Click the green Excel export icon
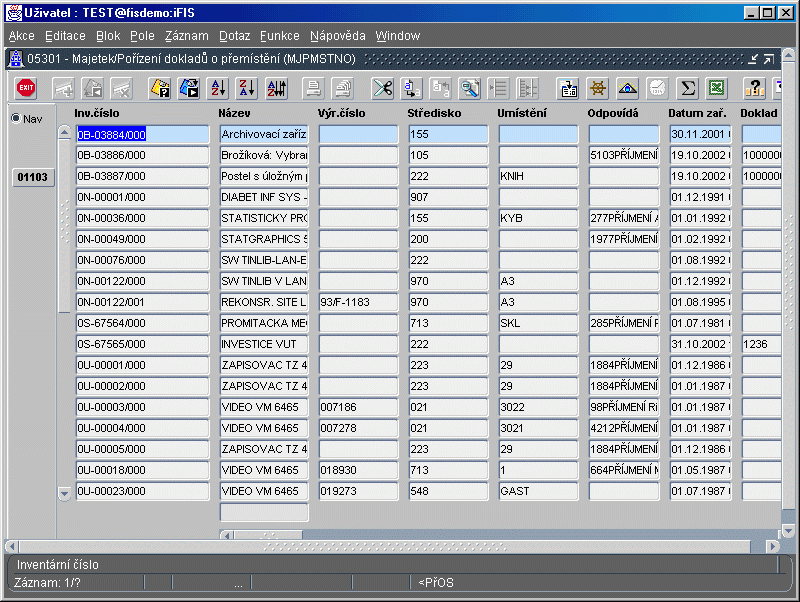This screenshot has height=602, width=800. pos(716,88)
